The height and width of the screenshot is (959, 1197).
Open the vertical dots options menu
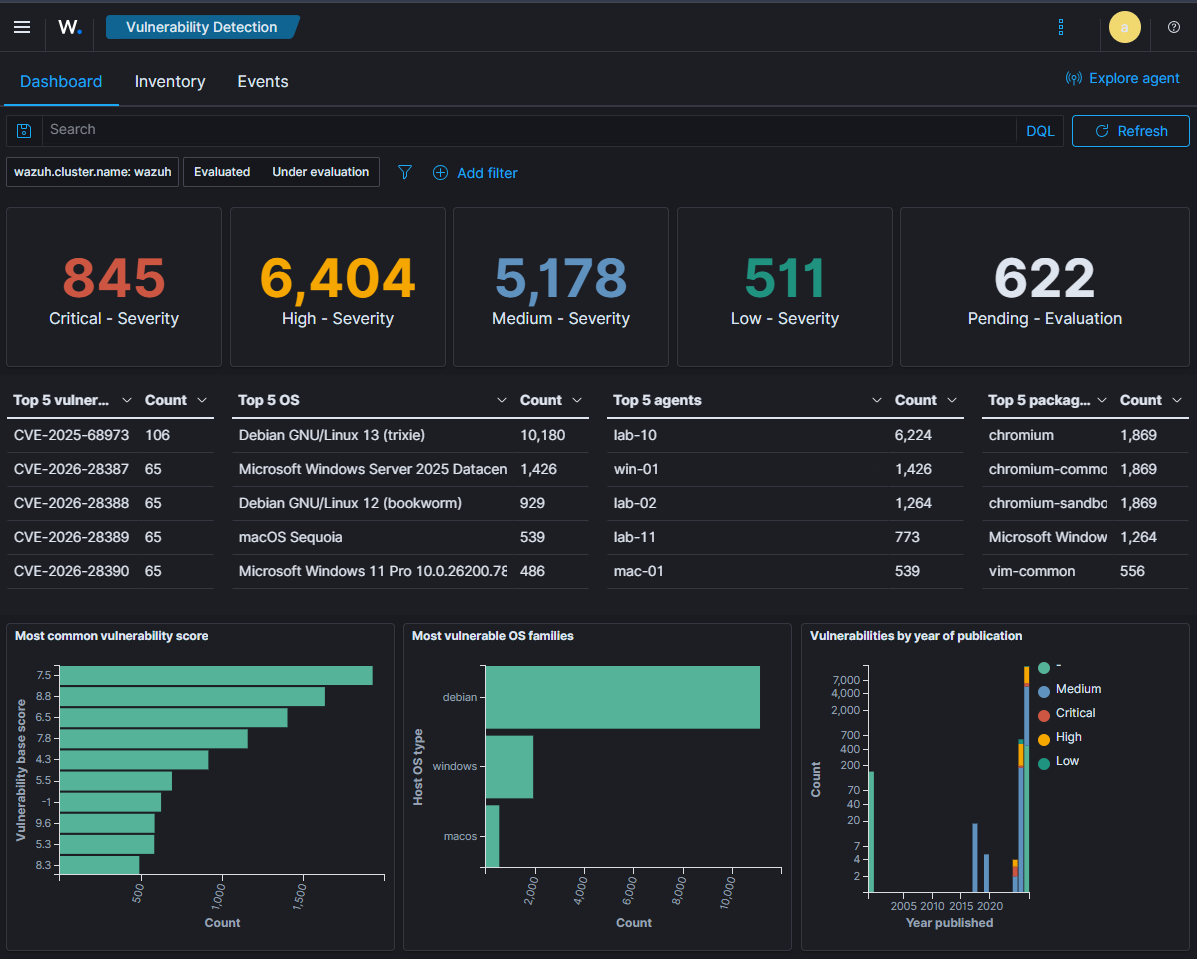point(1060,27)
